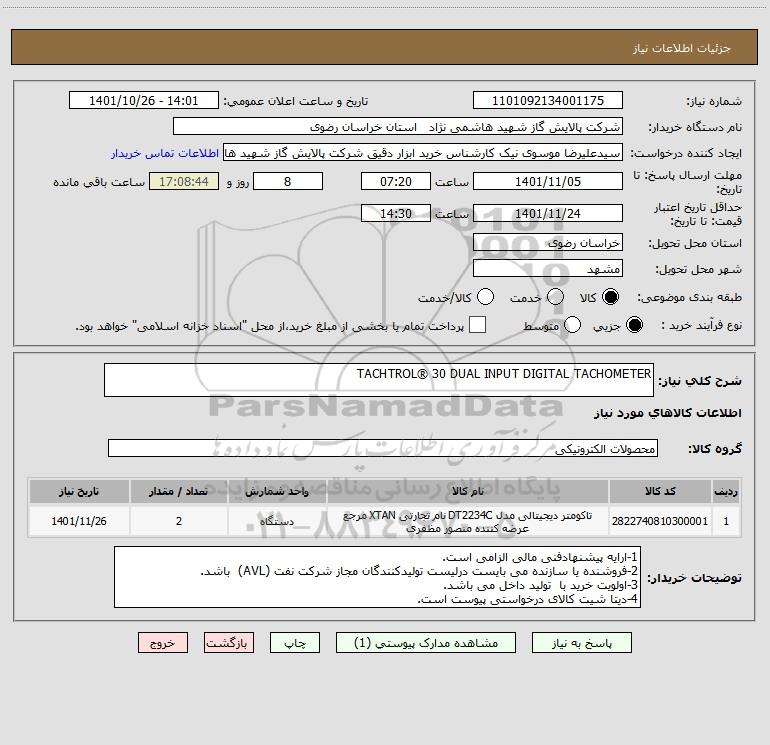Screen dimensions: 770x745
Task: Click the announcement date field 1401/10/26 - 14:01
Action: tap(143, 101)
